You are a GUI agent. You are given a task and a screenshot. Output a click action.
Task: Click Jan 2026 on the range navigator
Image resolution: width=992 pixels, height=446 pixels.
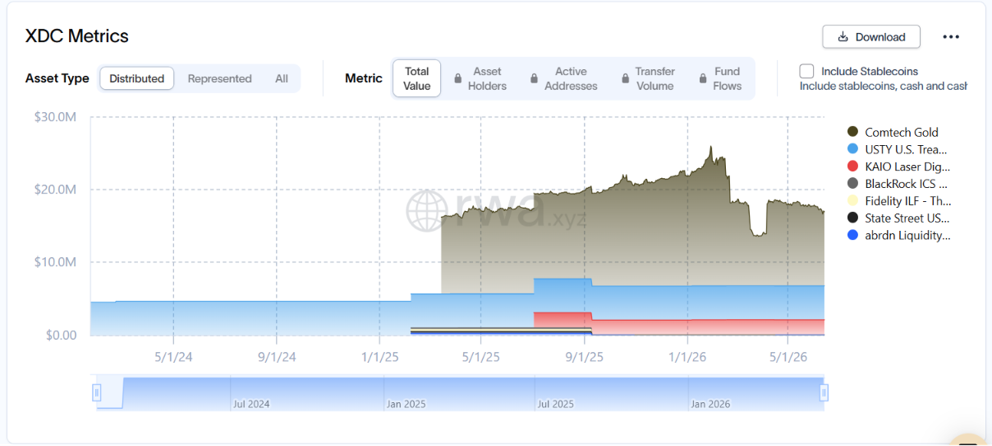[710, 404]
